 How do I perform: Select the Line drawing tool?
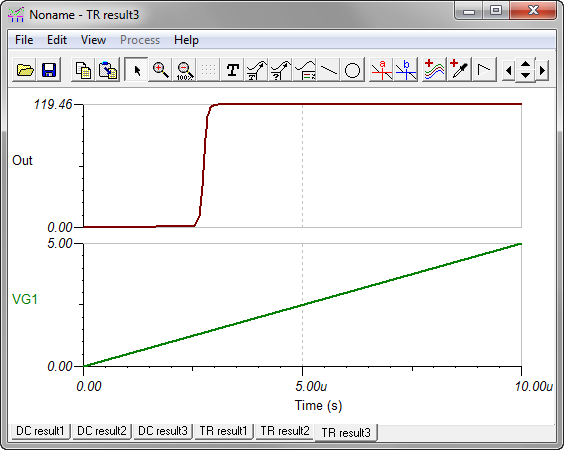pyautogui.click(x=328, y=69)
